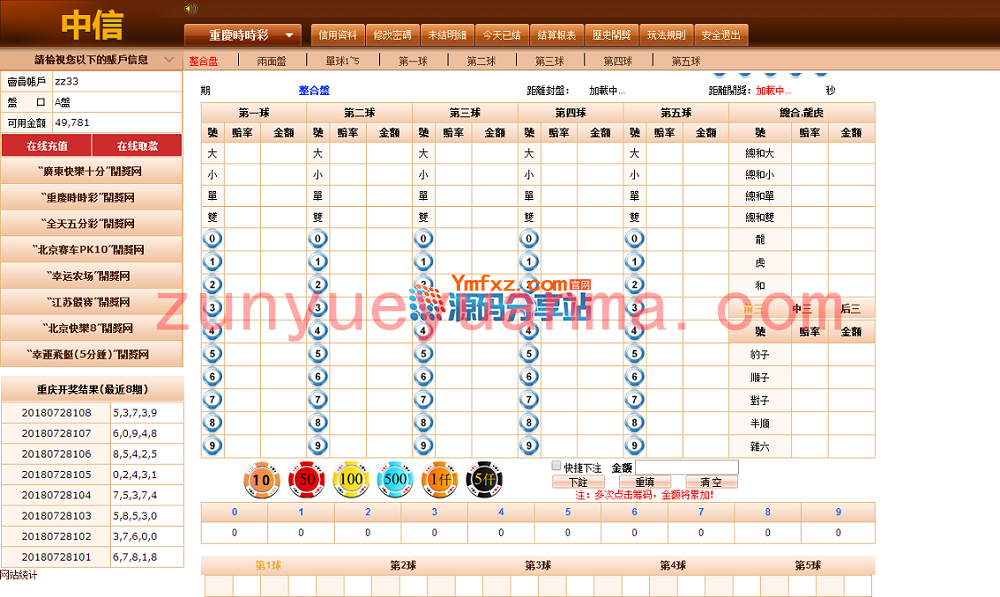Viewport: 1000px width, 597px height.
Task: Select the orange 1仟 betting chip
Action: pos(440,479)
